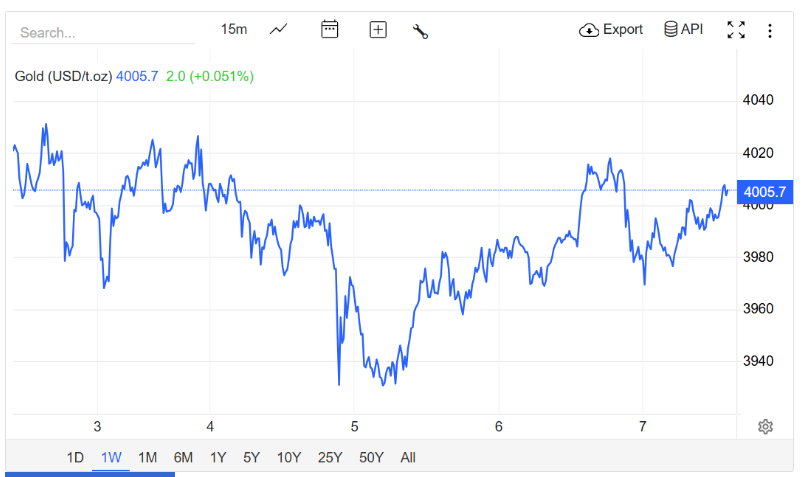Open the calendar date range picker
Viewport: 808px width, 477px height.
[330, 30]
